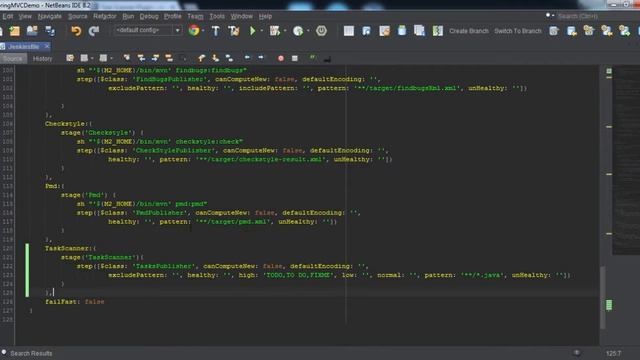Open the Navigate menu
Viewport: 640px width, 360px height.
click(x=50, y=16)
